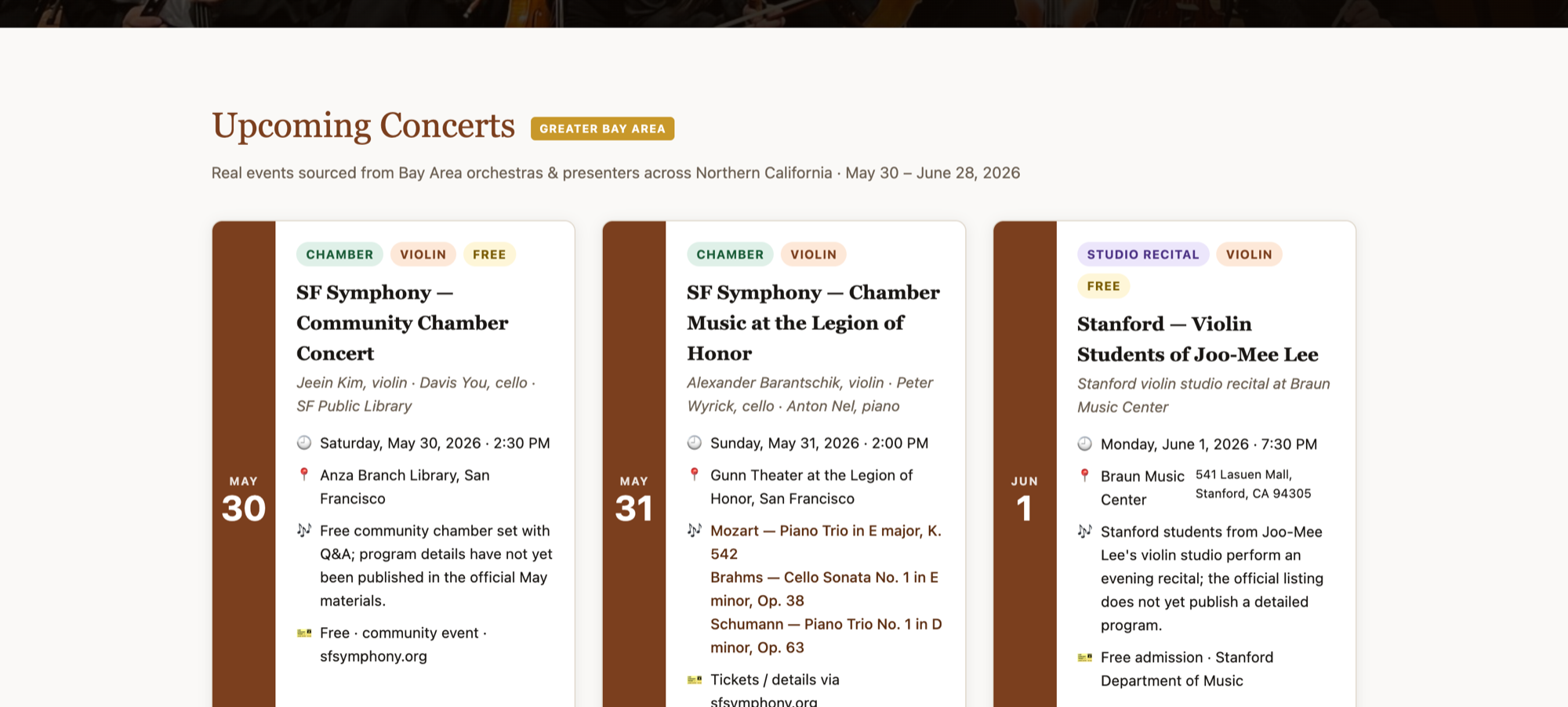Click the Greater Bay Area badge
Screen dimensions: 1568x707
tap(602, 129)
